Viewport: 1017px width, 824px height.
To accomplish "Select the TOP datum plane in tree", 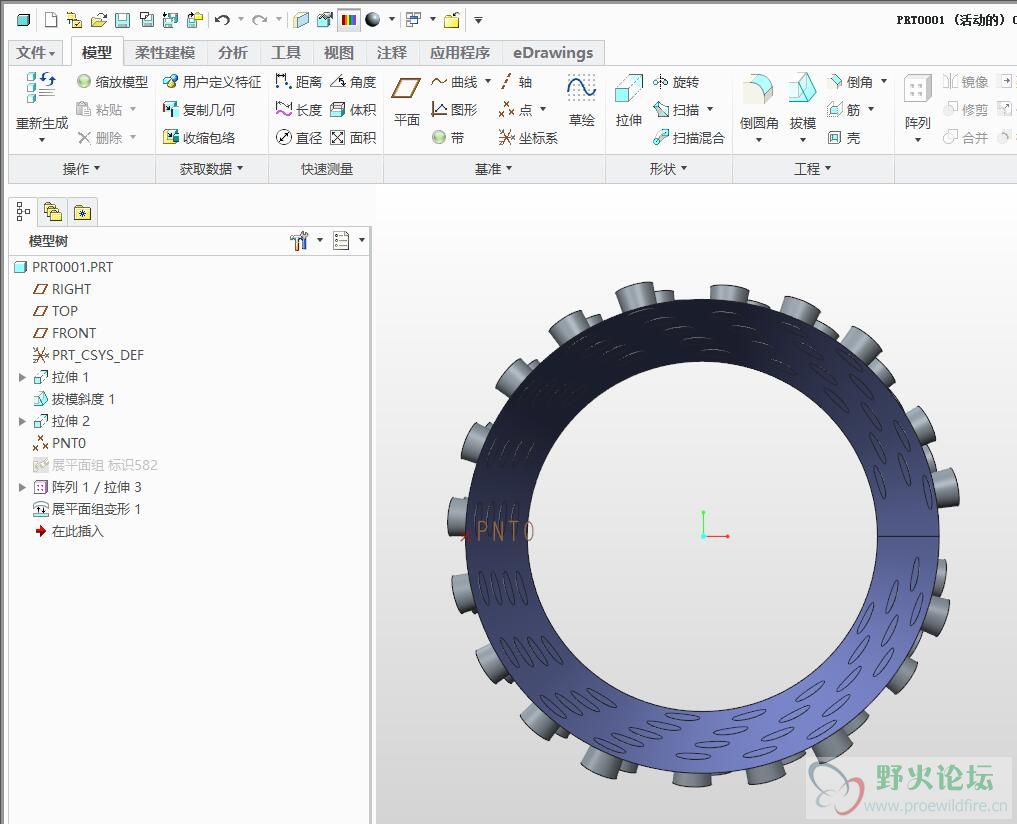I will pyautogui.click(x=55, y=311).
